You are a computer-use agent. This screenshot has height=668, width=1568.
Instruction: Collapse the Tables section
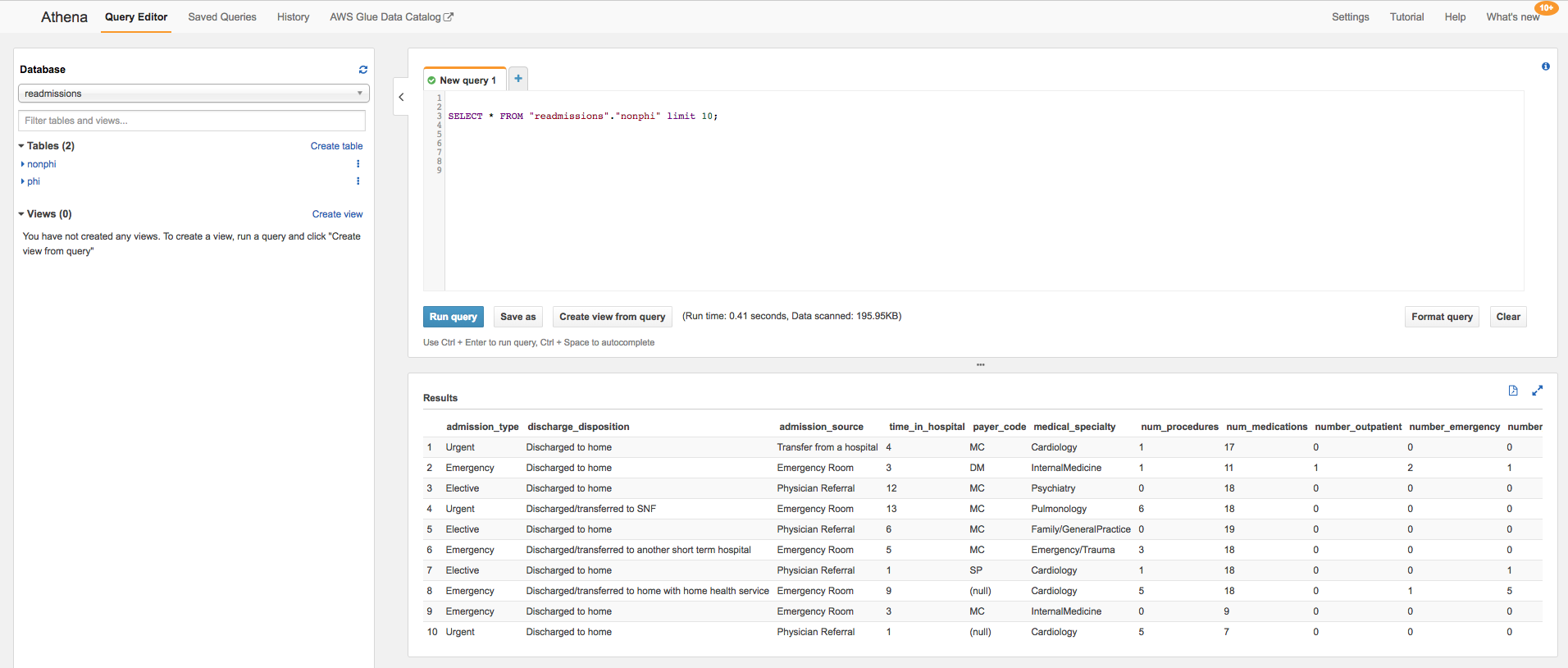point(22,146)
